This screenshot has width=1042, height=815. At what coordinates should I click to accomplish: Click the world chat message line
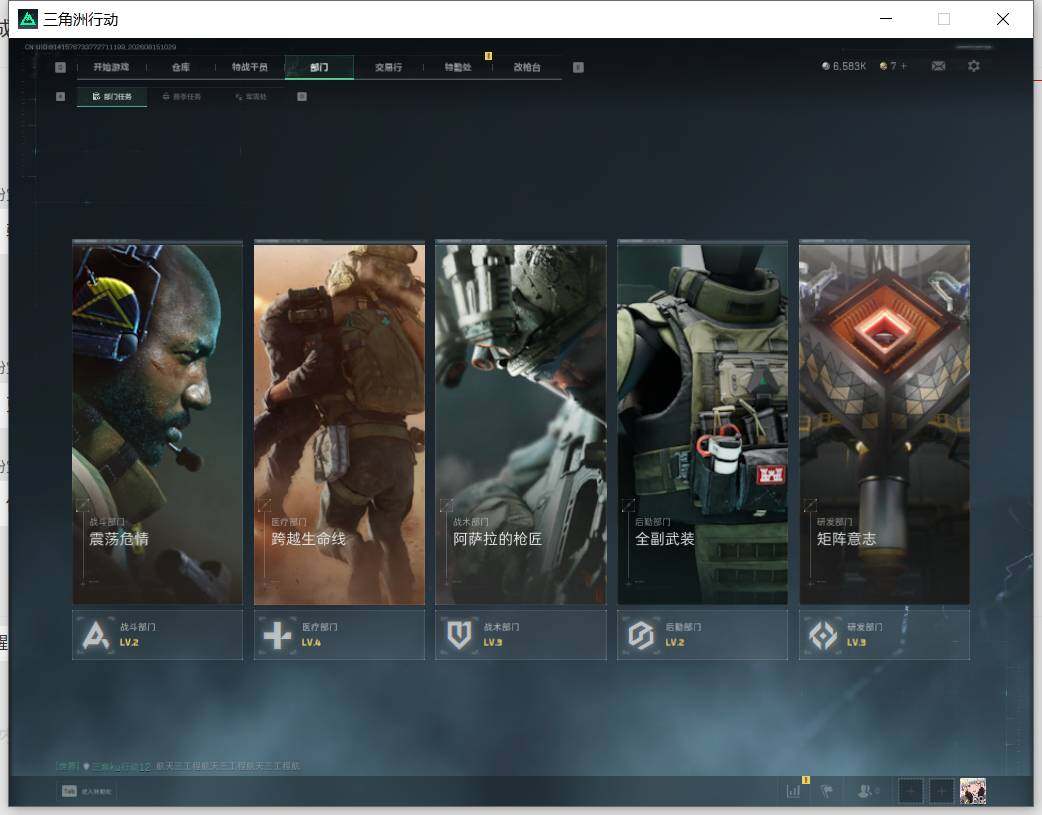pyautogui.click(x=178, y=766)
